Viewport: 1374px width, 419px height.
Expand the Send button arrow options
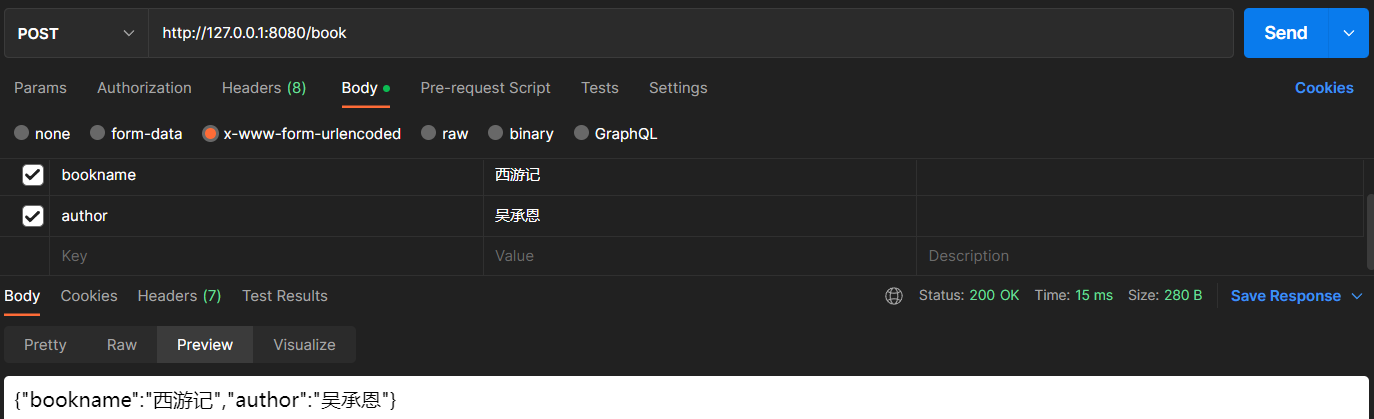click(x=1348, y=33)
